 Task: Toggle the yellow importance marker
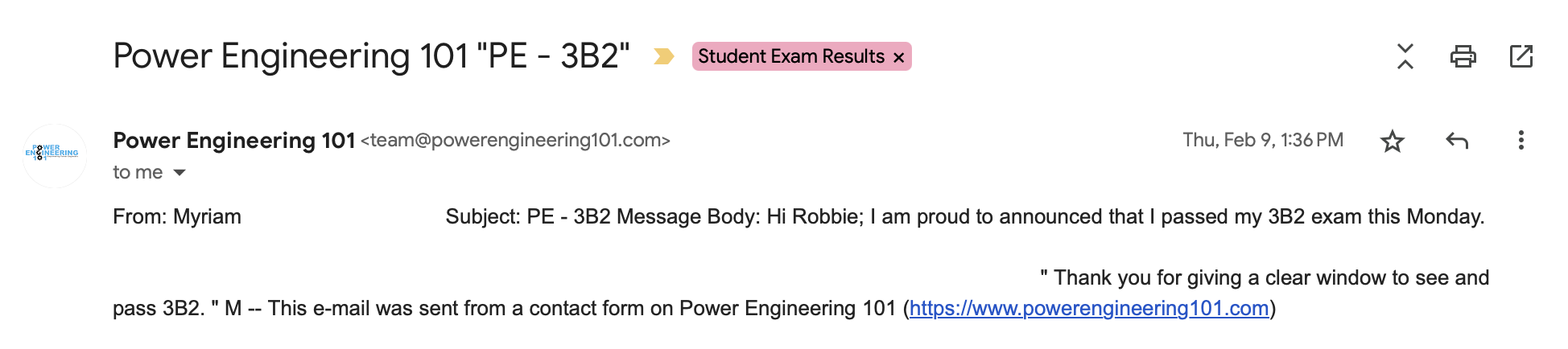tap(663, 56)
